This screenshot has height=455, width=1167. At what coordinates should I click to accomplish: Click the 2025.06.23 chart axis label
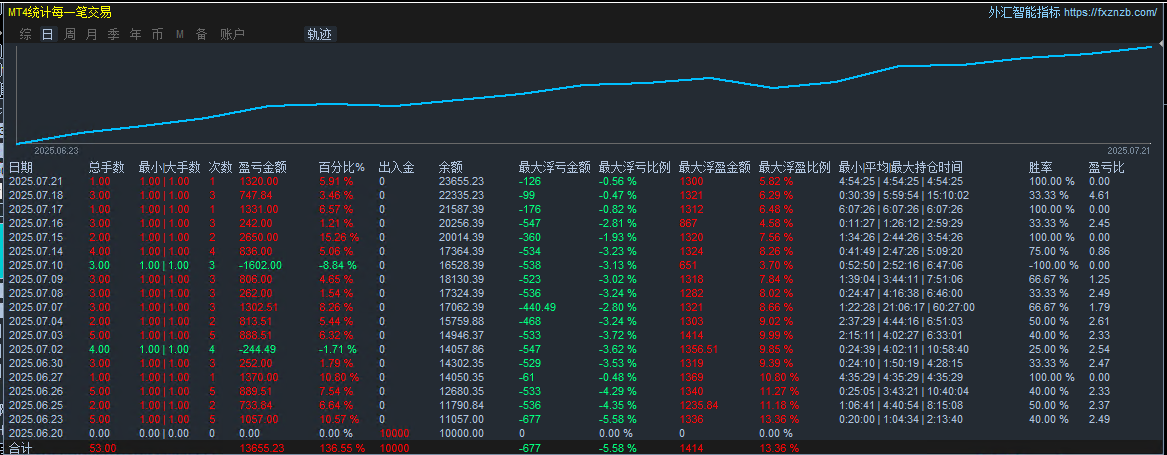pos(56,150)
